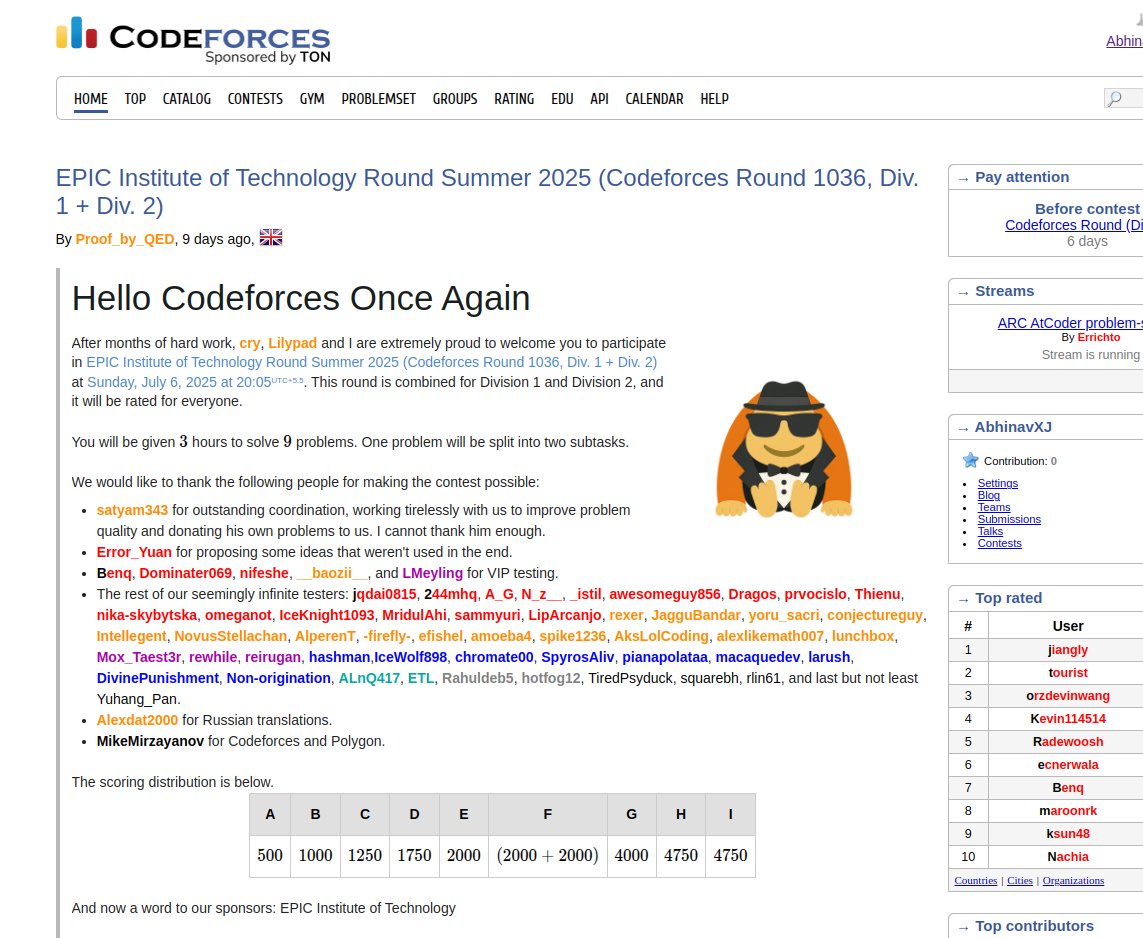This screenshot has width=1143, height=938.
Task: Open DivinePunishment's profile
Action: coord(157,679)
